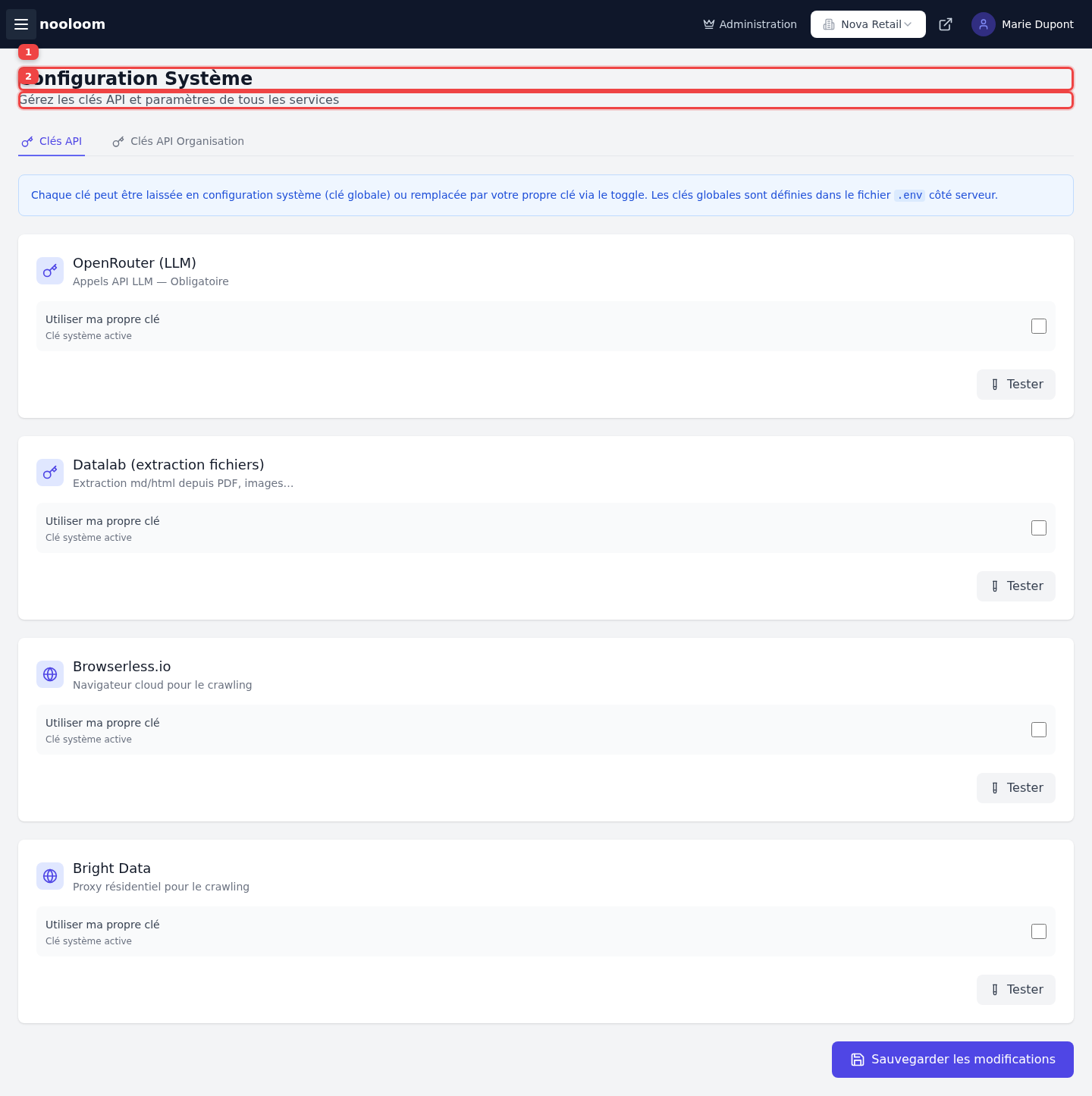Screen dimensions: 1092x1096
Task: Click the save disk icon
Action: point(858,1060)
